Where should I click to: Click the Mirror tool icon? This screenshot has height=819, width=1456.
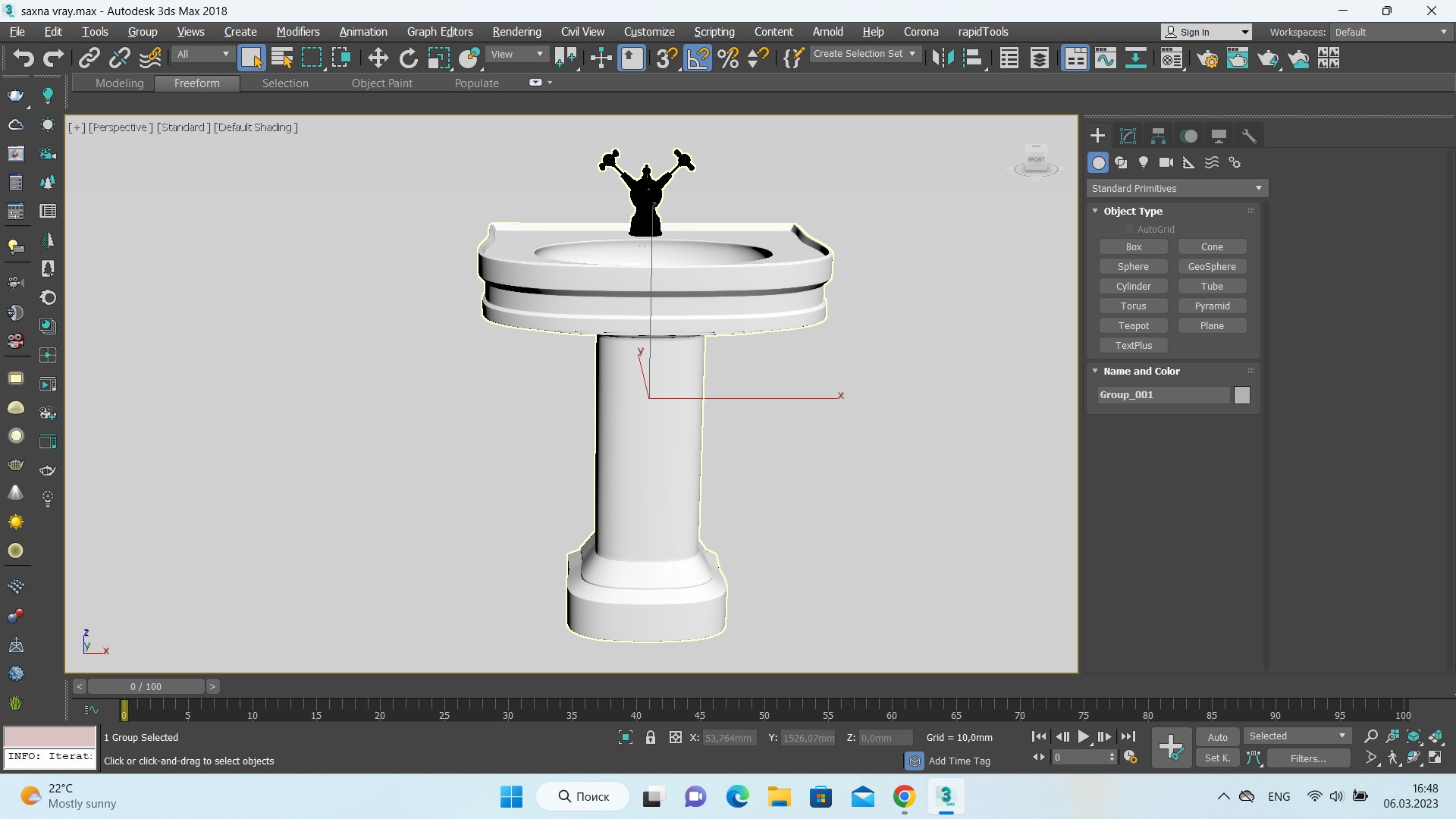pos(943,58)
